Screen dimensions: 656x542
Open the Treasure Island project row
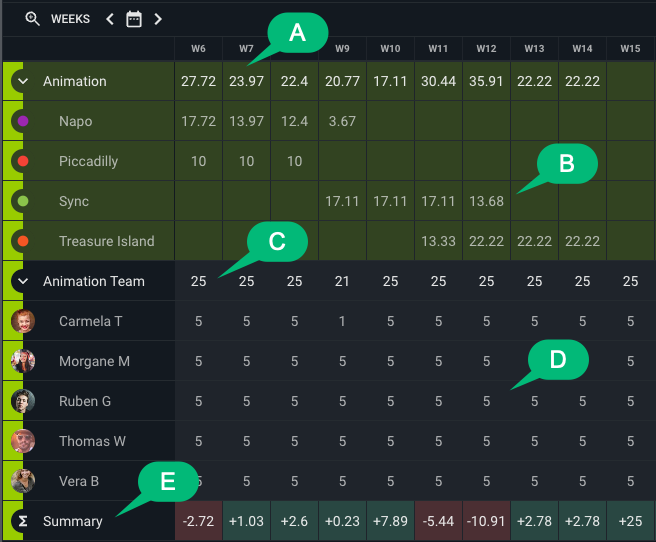106,241
